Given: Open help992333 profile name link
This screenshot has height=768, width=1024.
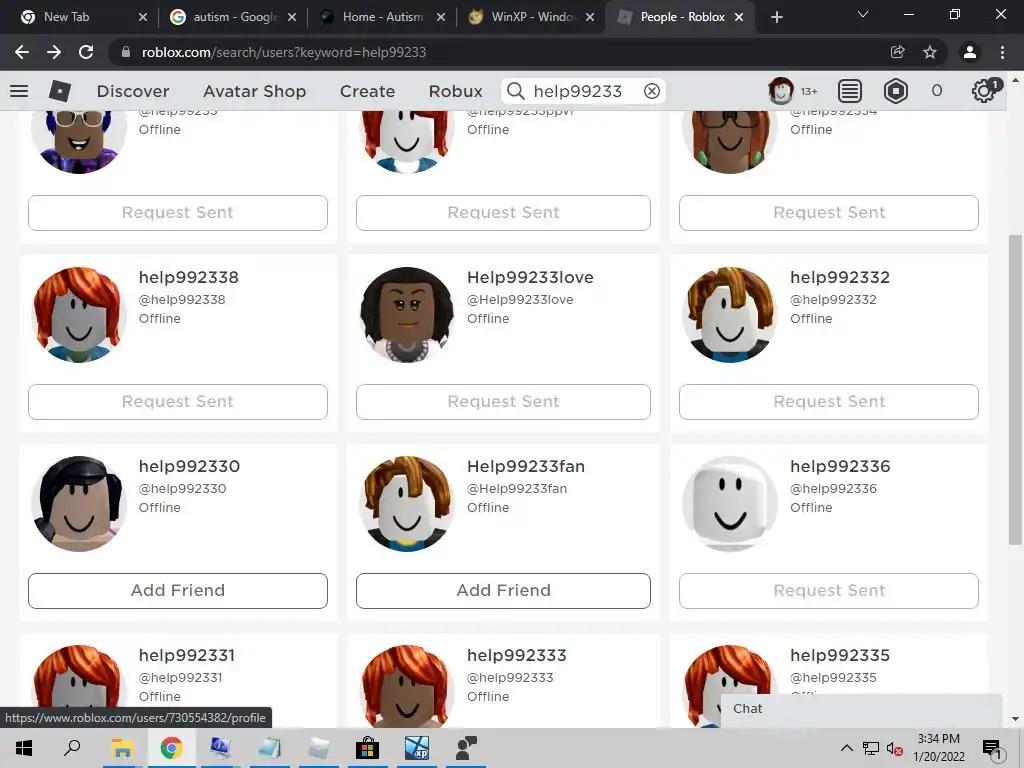Looking at the screenshot, I should 517,655.
